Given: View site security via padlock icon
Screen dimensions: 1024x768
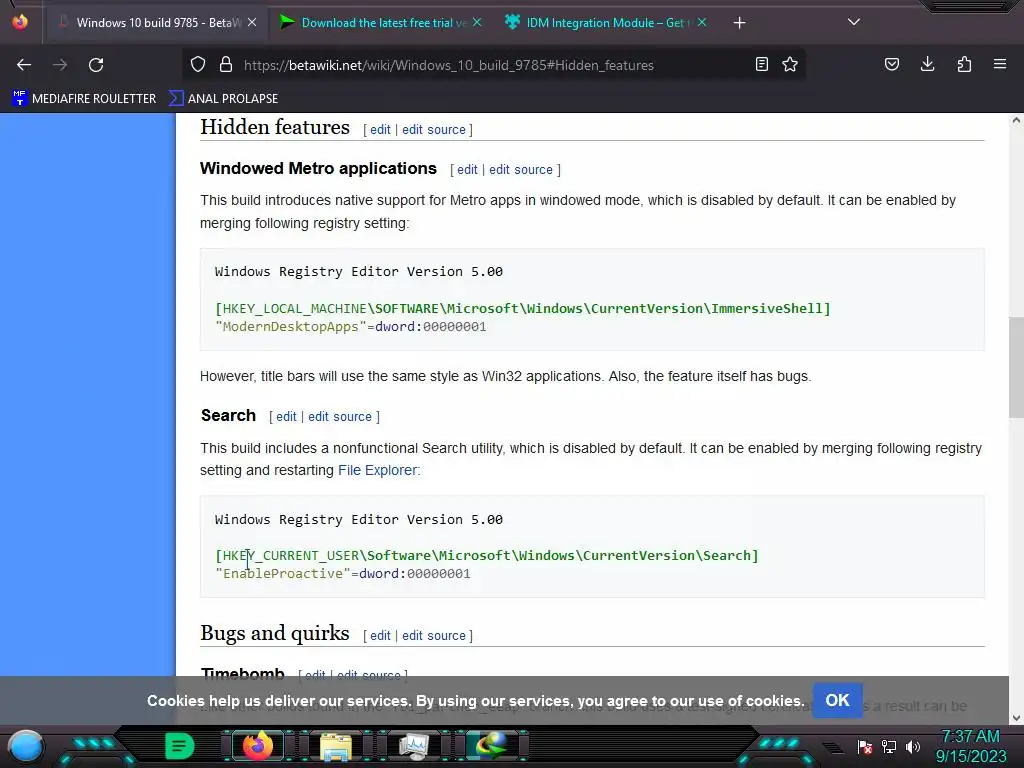Looking at the screenshot, I should click(226, 65).
